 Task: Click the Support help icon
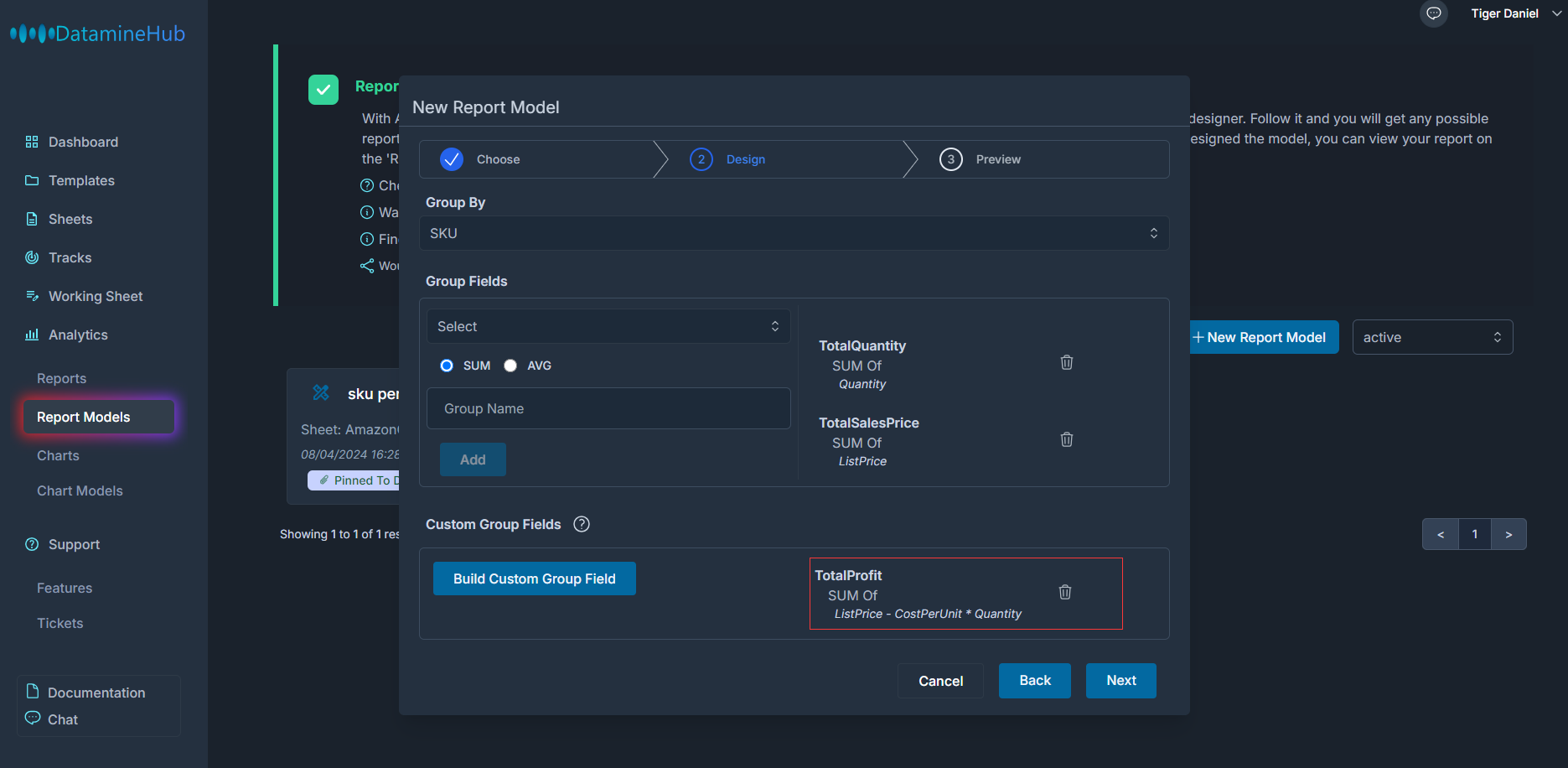32,544
